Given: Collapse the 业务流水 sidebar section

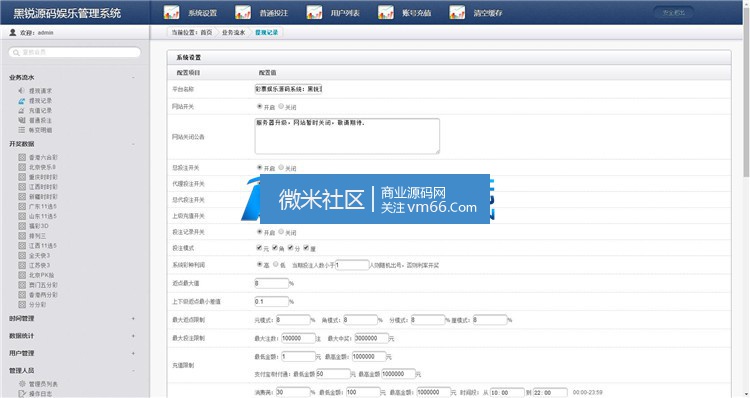Looking at the screenshot, I should (x=133, y=77).
